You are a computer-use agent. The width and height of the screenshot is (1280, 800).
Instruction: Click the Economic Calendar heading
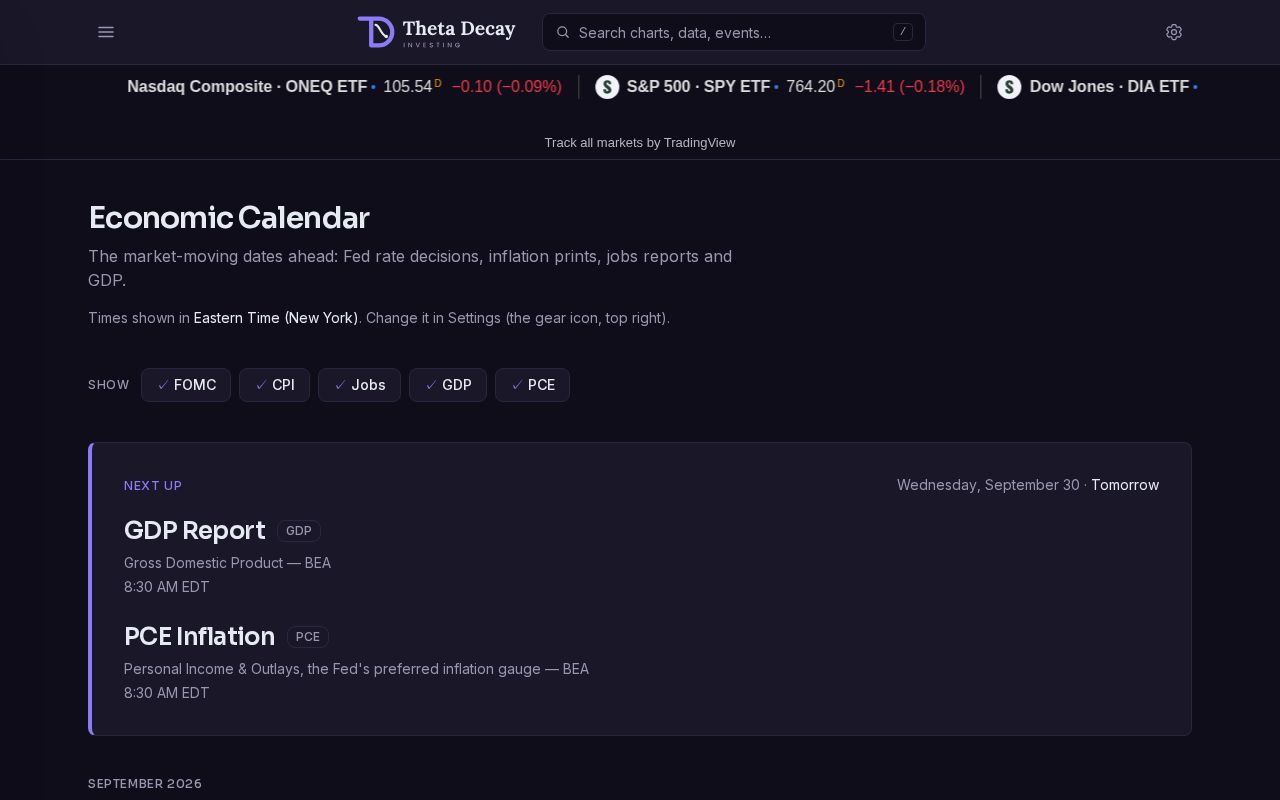point(229,217)
